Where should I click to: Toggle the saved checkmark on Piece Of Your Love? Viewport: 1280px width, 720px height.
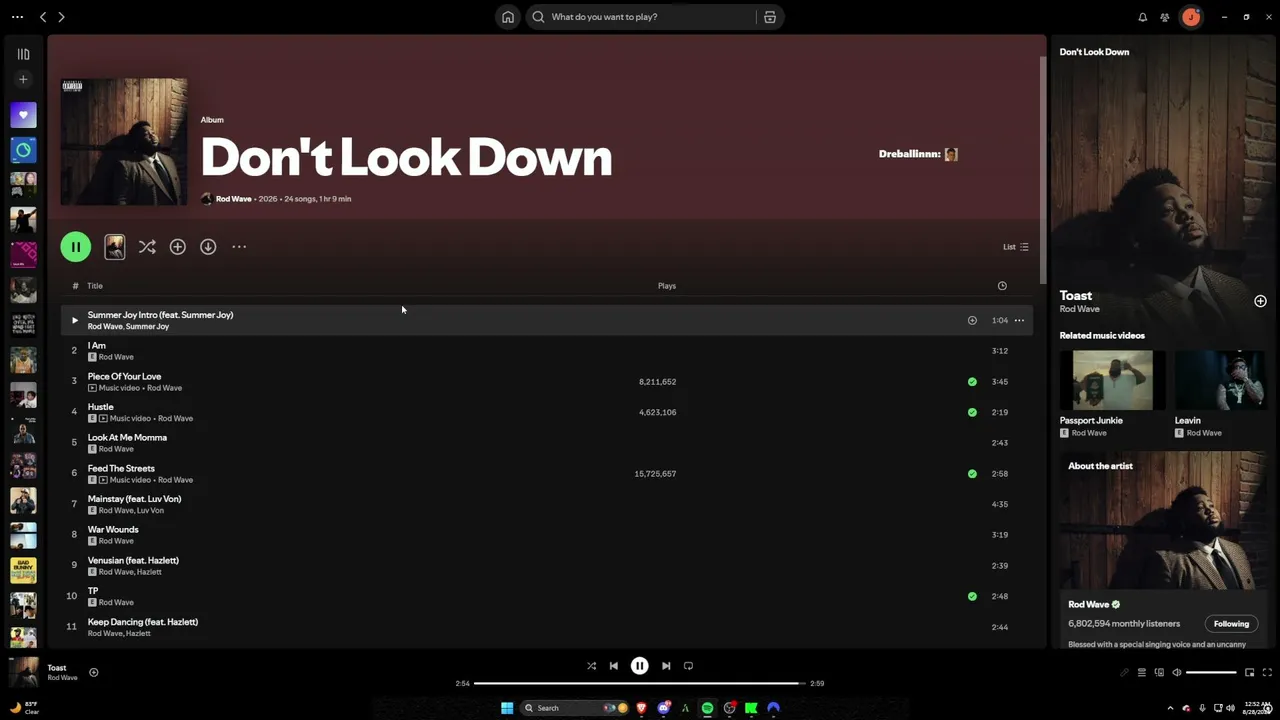click(x=972, y=382)
